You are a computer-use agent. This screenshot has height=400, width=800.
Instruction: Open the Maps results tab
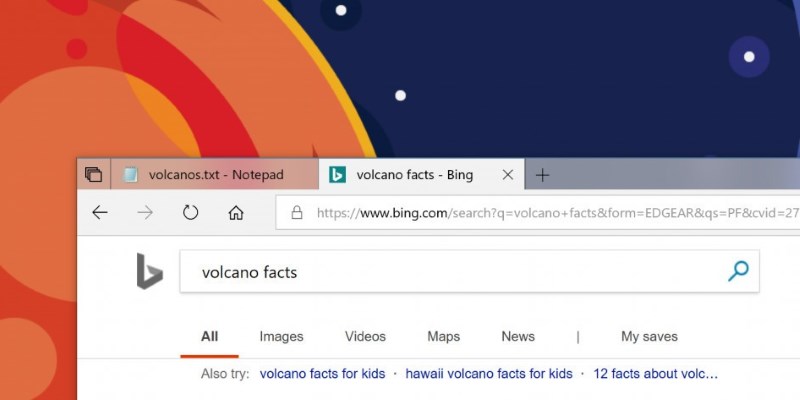click(x=443, y=337)
